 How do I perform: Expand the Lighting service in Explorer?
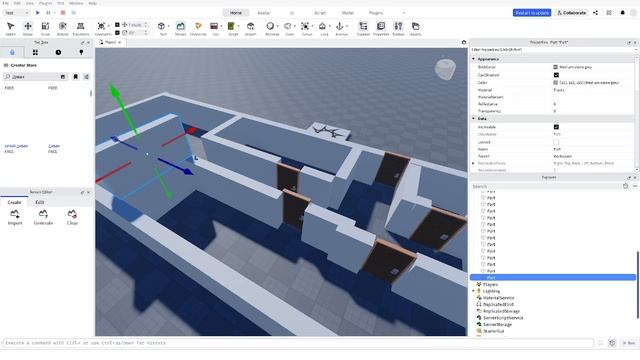pyautogui.click(x=473, y=291)
